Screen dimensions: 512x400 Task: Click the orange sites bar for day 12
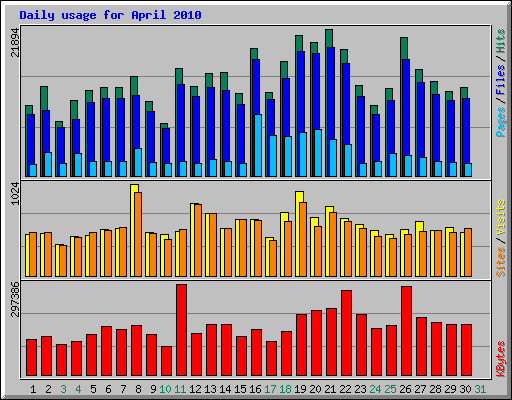[198, 240]
